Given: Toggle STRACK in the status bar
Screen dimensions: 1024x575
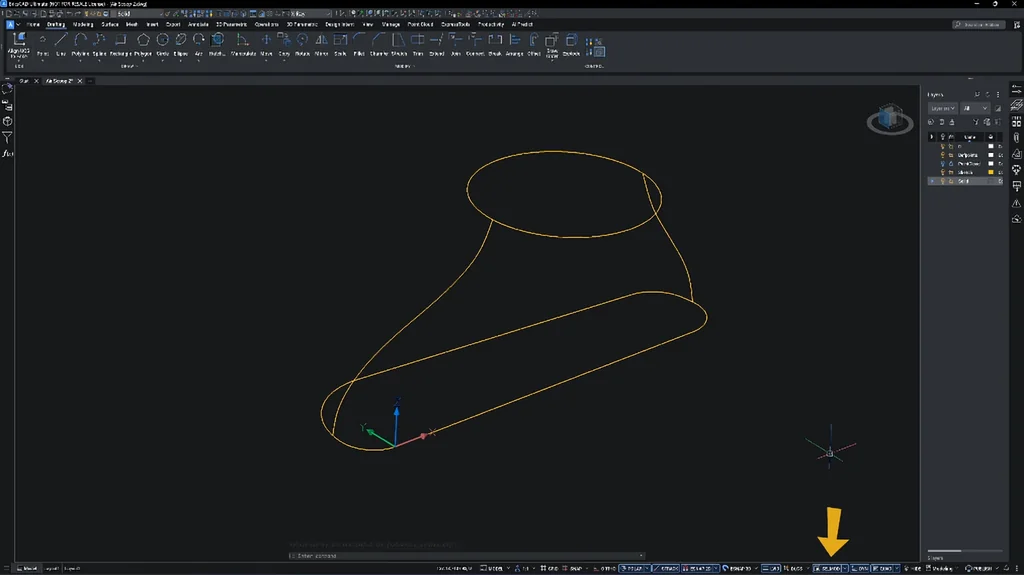Looking at the screenshot, I should pos(665,568).
